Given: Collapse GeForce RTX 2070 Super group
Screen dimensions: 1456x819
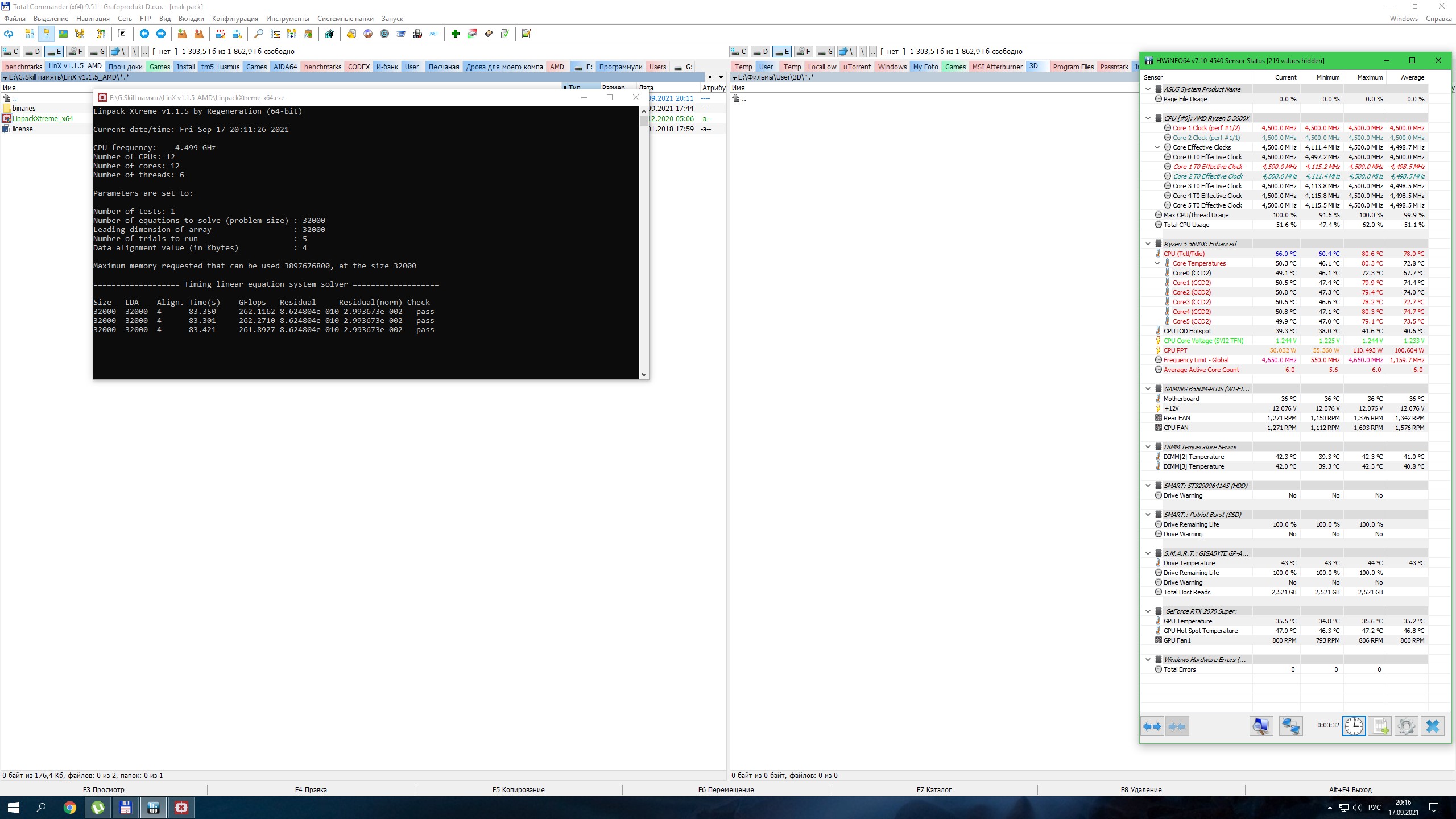Looking at the screenshot, I should (1148, 611).
